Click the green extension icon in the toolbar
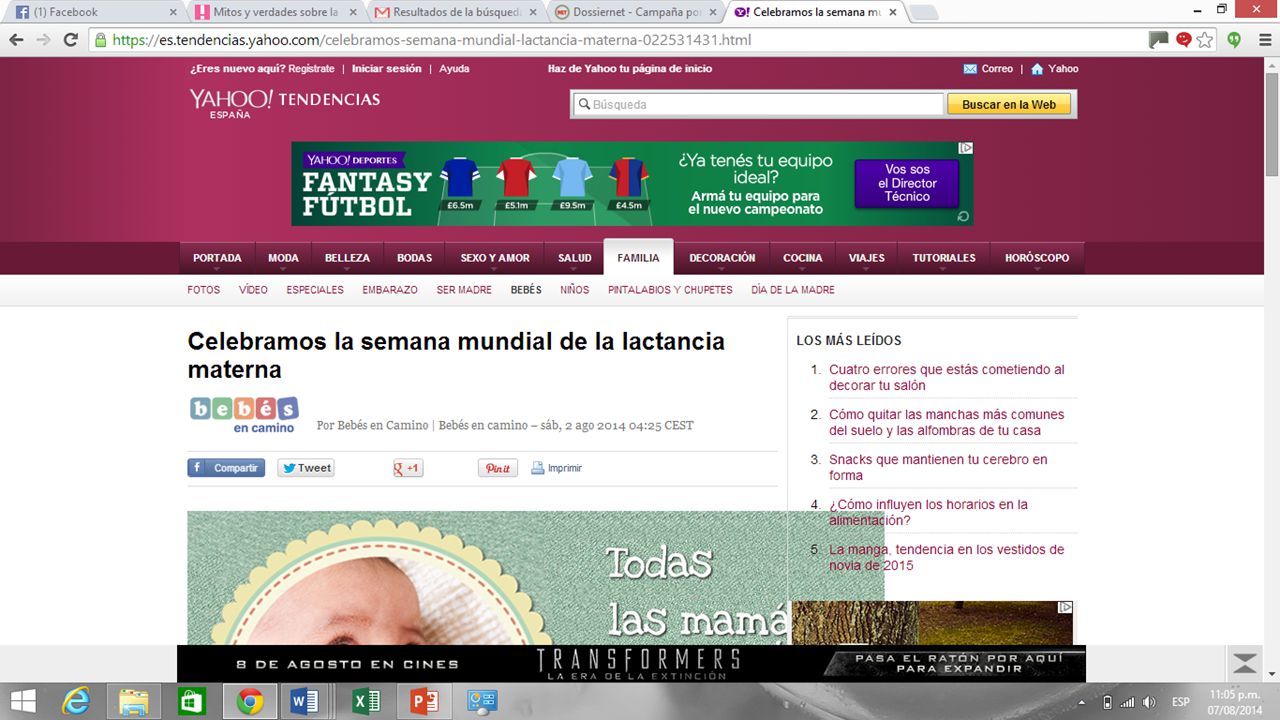 [x=1234, y=40]
